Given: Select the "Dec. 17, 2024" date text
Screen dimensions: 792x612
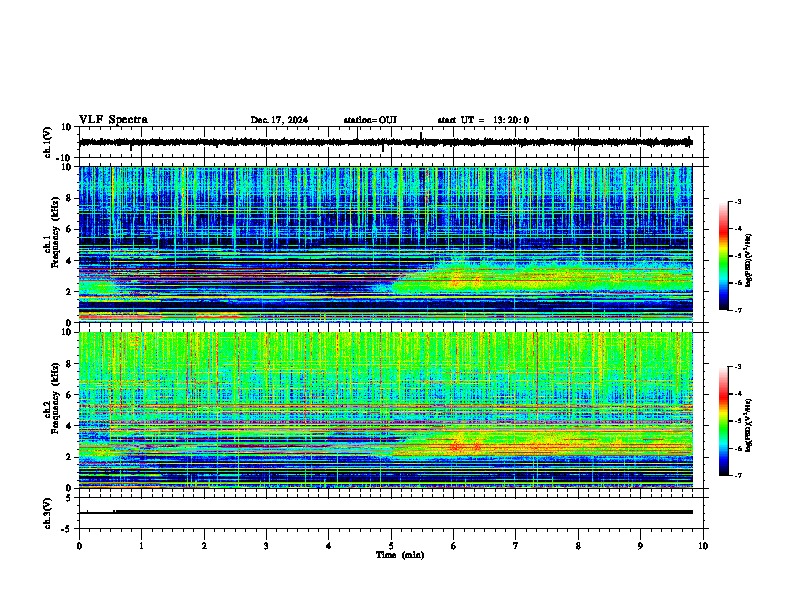Looking at the screenshot, I should (279, 120).
